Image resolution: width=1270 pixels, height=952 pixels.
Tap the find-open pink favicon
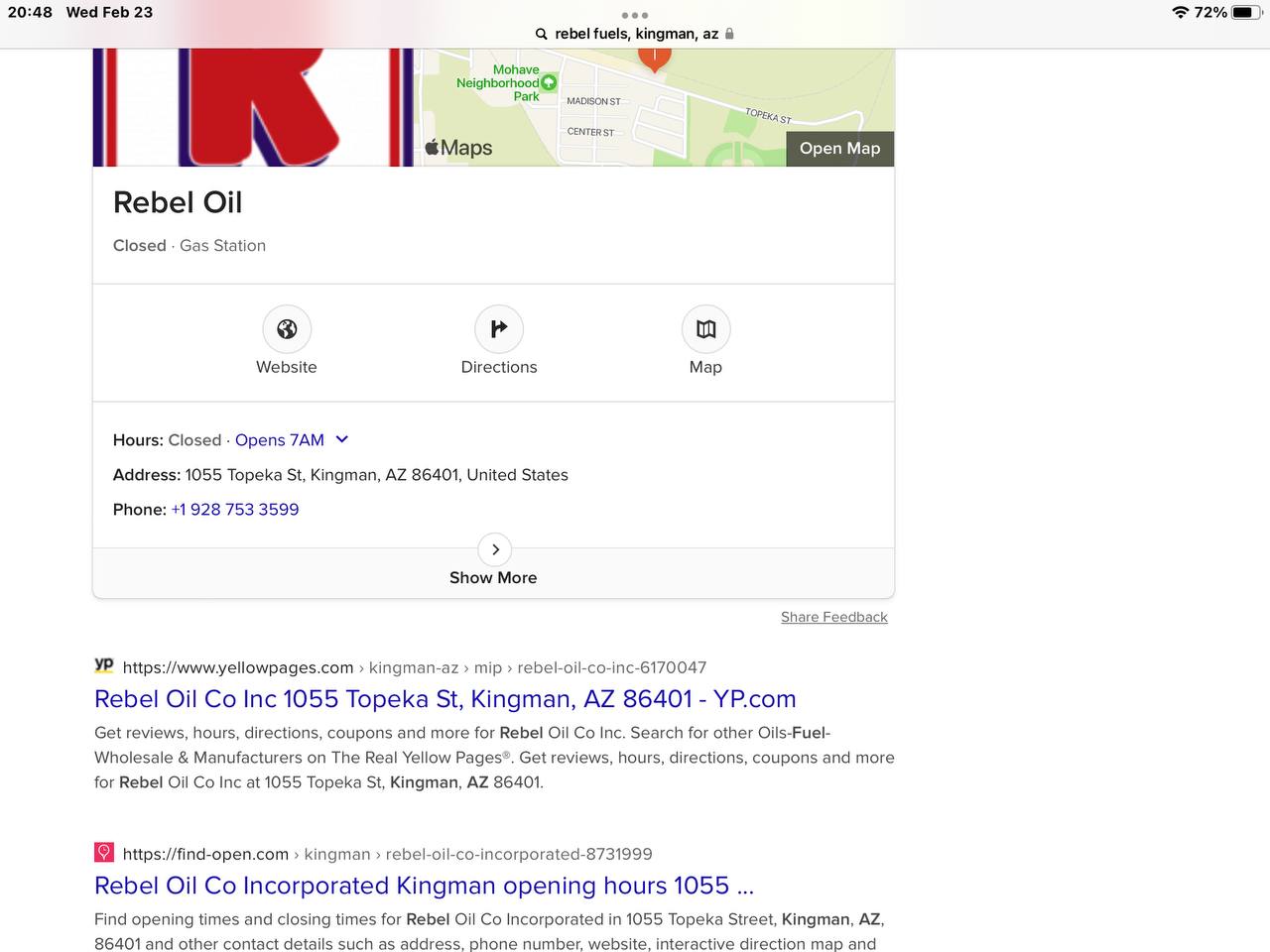pos(104,852)
